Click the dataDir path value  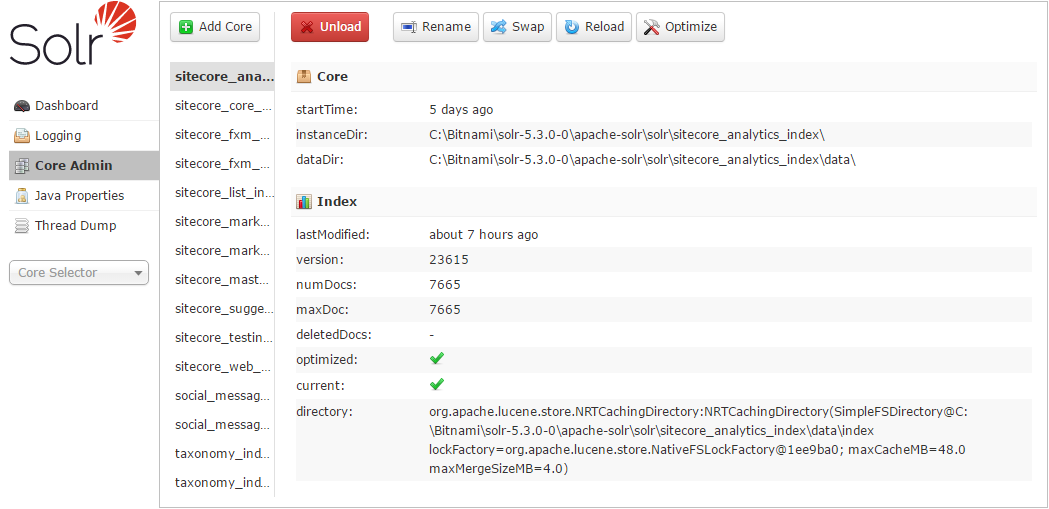pyautogui.click(x=642, y=160)
